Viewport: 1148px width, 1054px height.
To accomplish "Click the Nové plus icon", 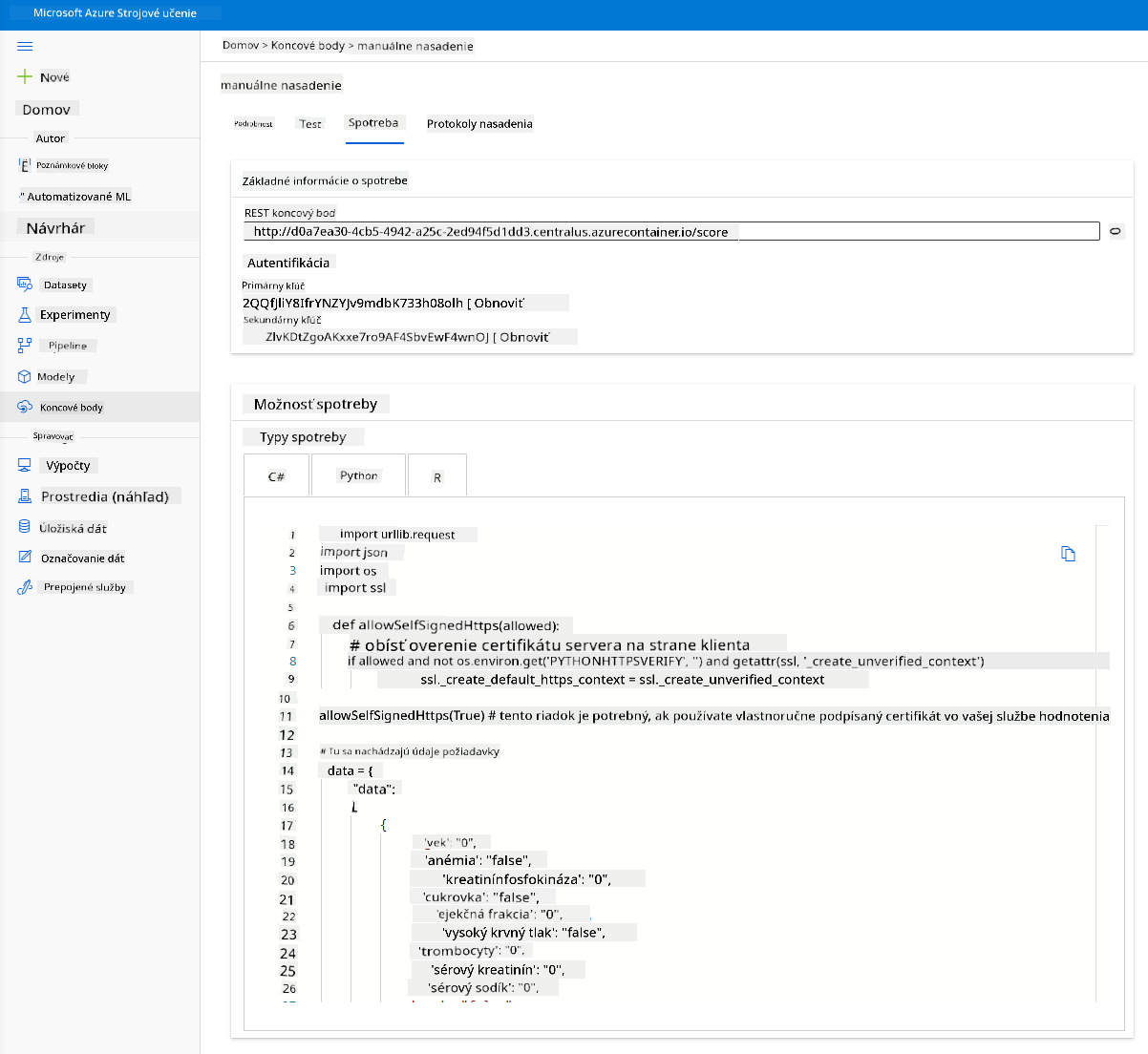I will pos(25,76).
